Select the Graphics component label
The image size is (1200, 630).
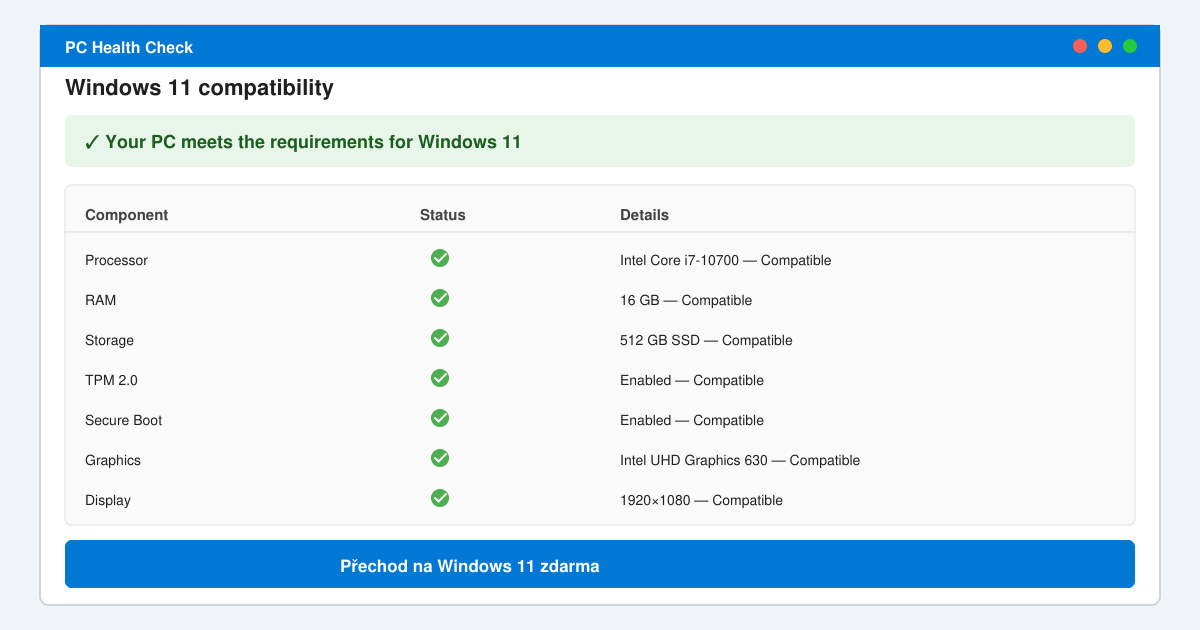[x=113, y=460]
